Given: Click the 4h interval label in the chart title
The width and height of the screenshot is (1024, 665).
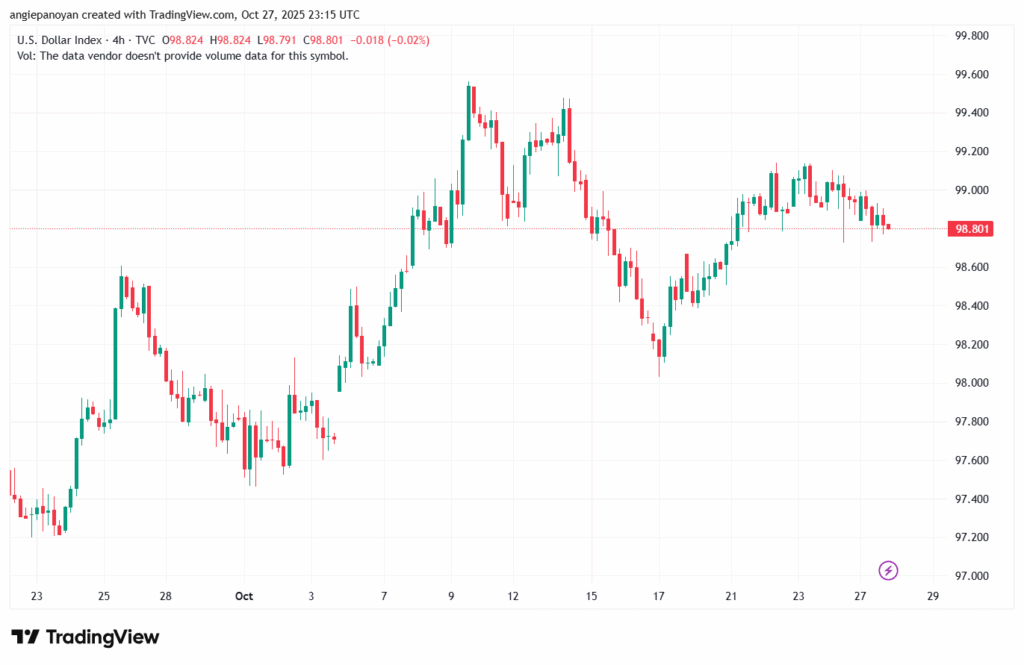Looking at the screenshot, I should coord(118,40).
